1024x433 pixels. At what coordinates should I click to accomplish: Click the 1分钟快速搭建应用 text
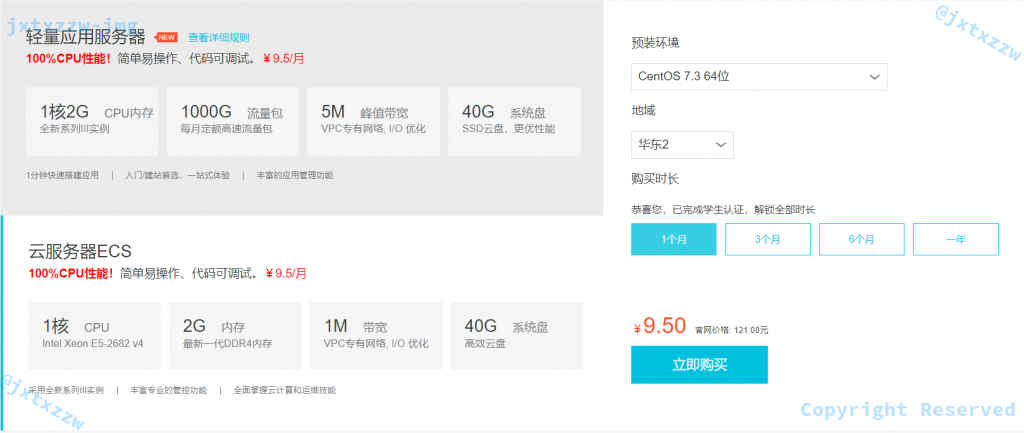63,175
